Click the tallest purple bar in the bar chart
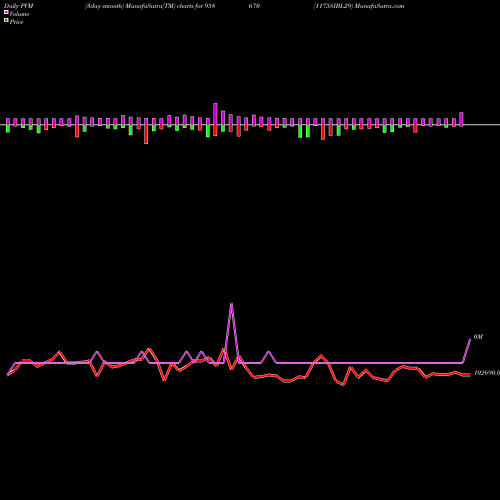The image size is (500, 500). [215, 114]
